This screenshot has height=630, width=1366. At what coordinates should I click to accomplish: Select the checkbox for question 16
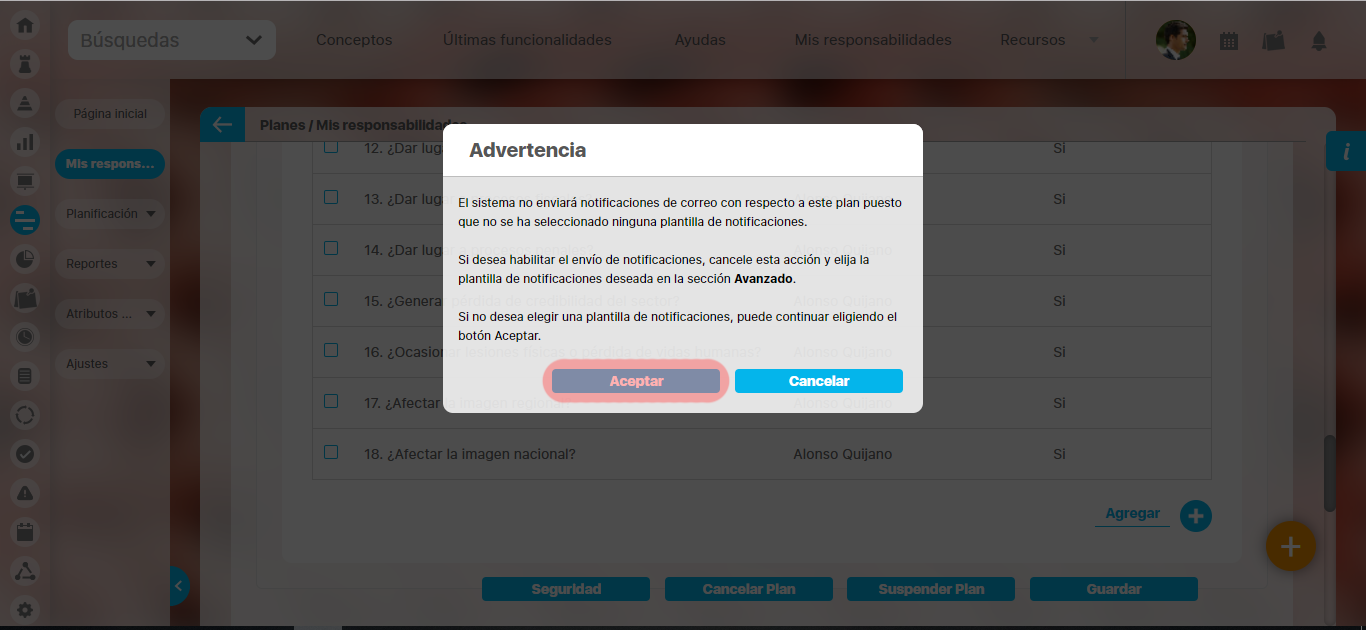pos(331,350)
